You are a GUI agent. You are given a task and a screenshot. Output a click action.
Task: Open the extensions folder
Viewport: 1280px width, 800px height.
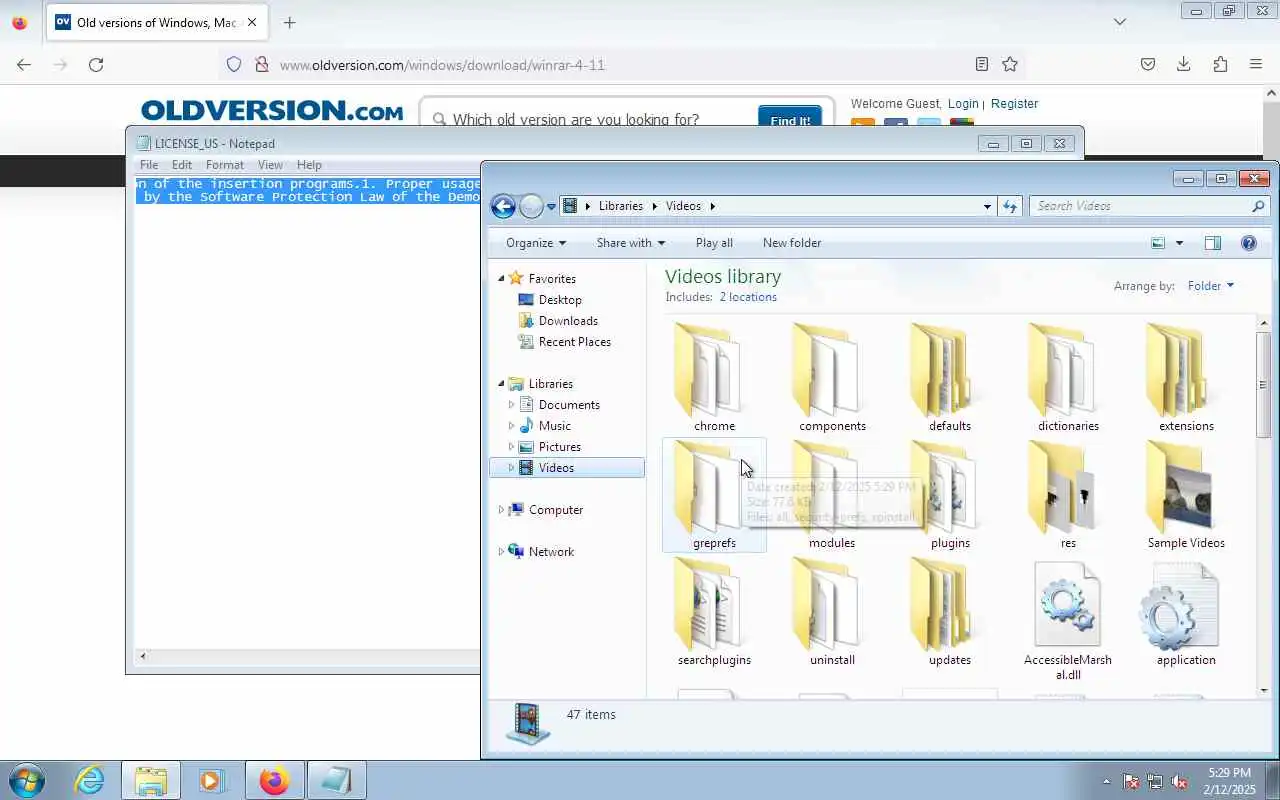1186,378
